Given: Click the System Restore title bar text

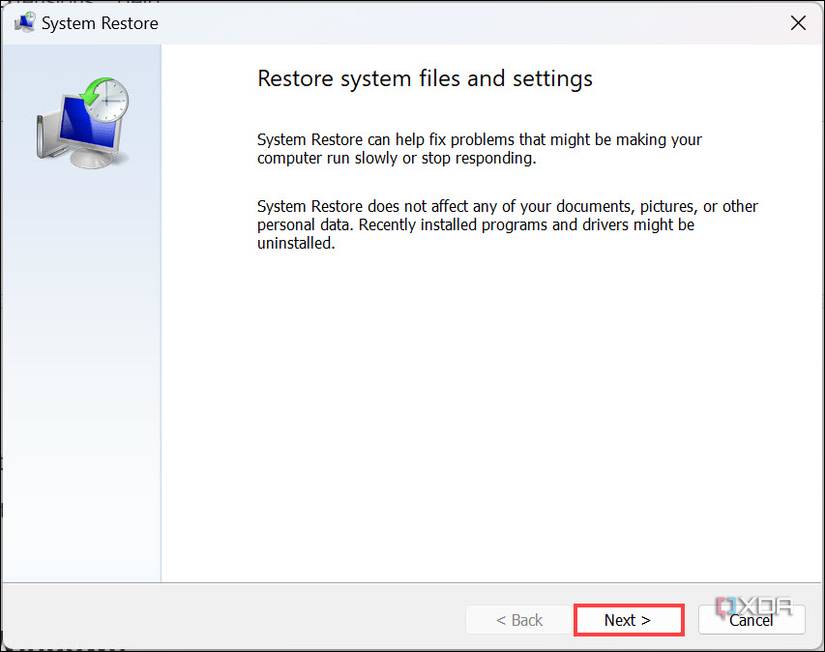Looking at the screenshot, I should pos(99,22).
